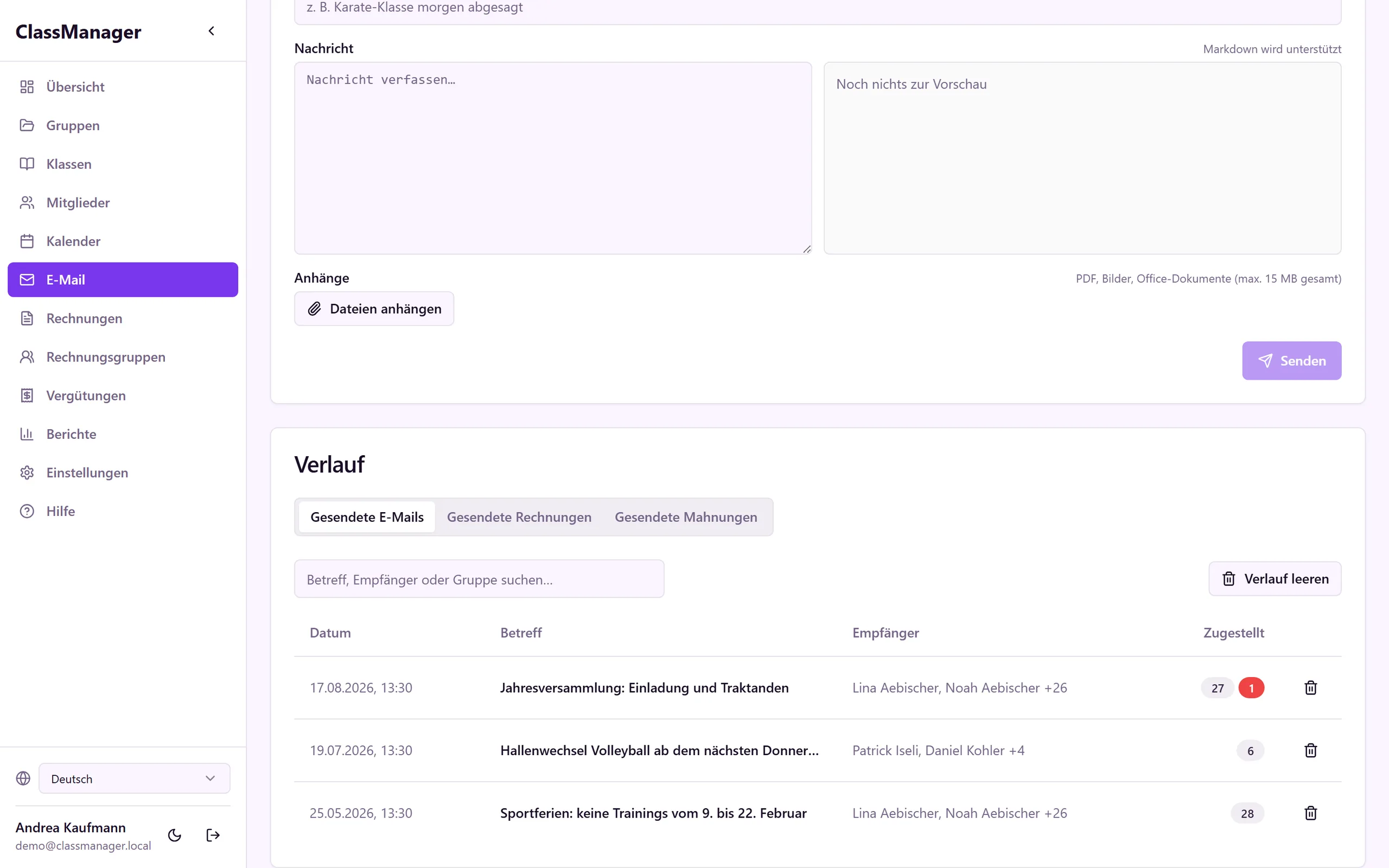Image resolution: width=1389 pixels, height=868 pixels.
Task: Toggle dark mode with the moon icon
Action: point(175,835)
